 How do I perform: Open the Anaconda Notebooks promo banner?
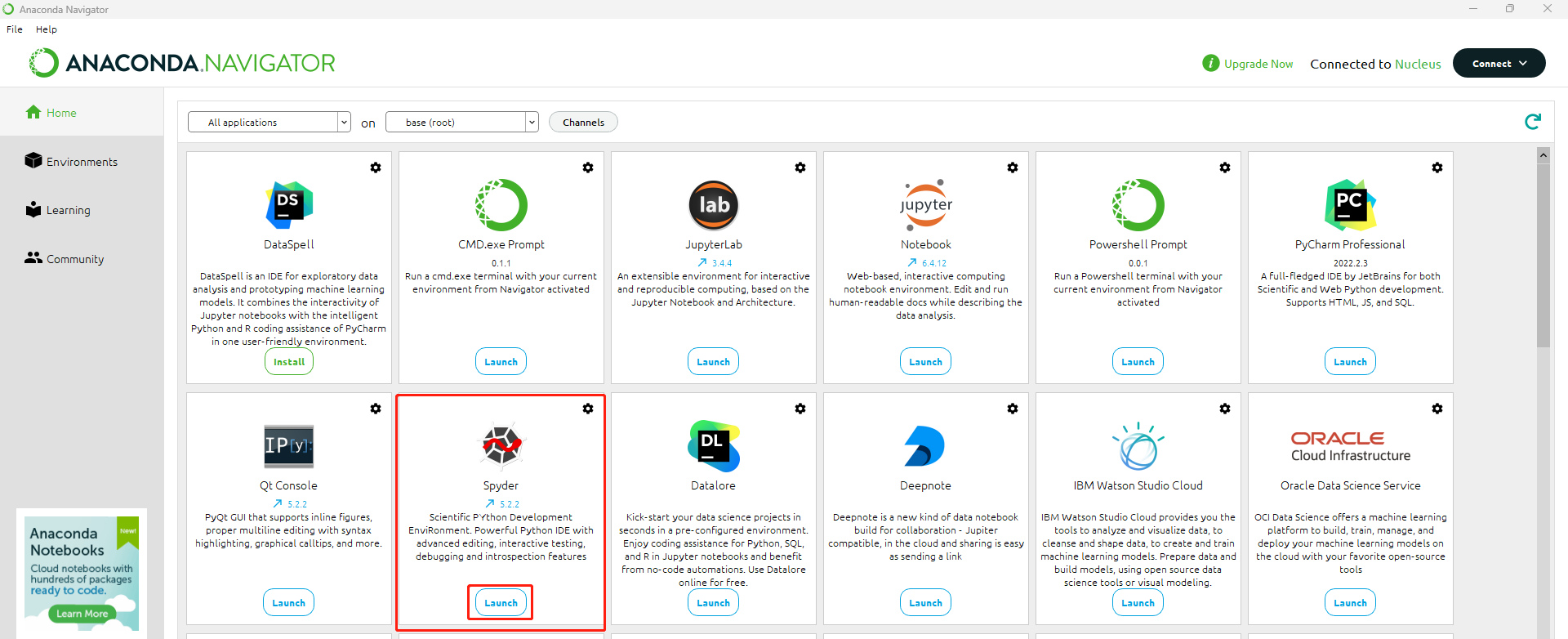point(82,574)
